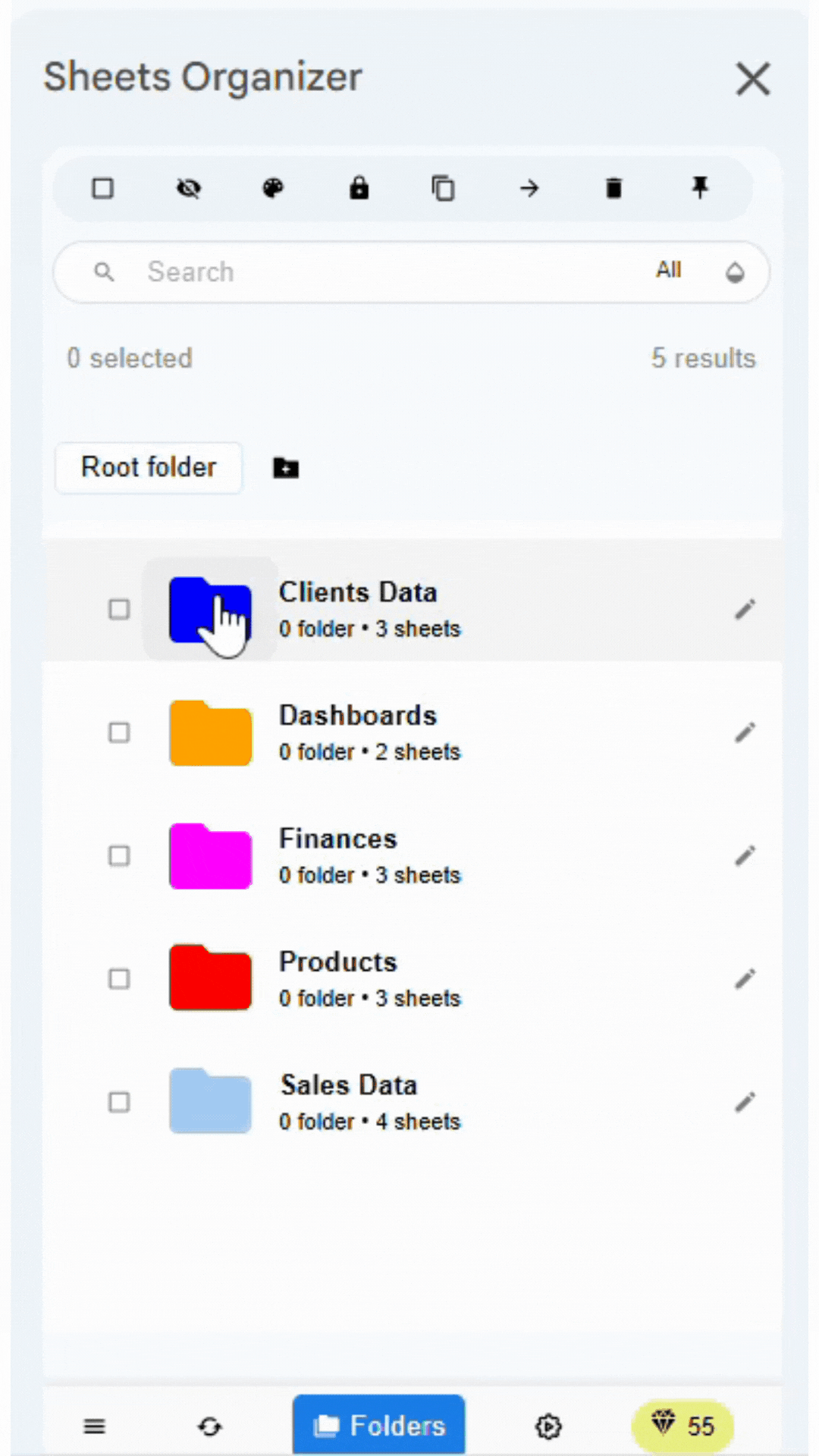Check the Finances folder checkbox

(118, 855)
